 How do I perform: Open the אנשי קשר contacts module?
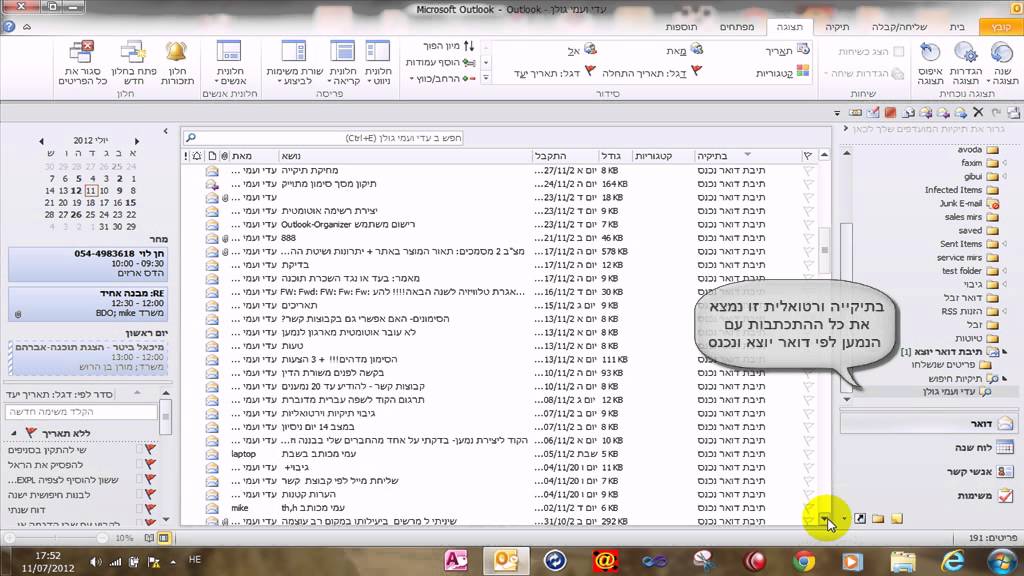929,472
